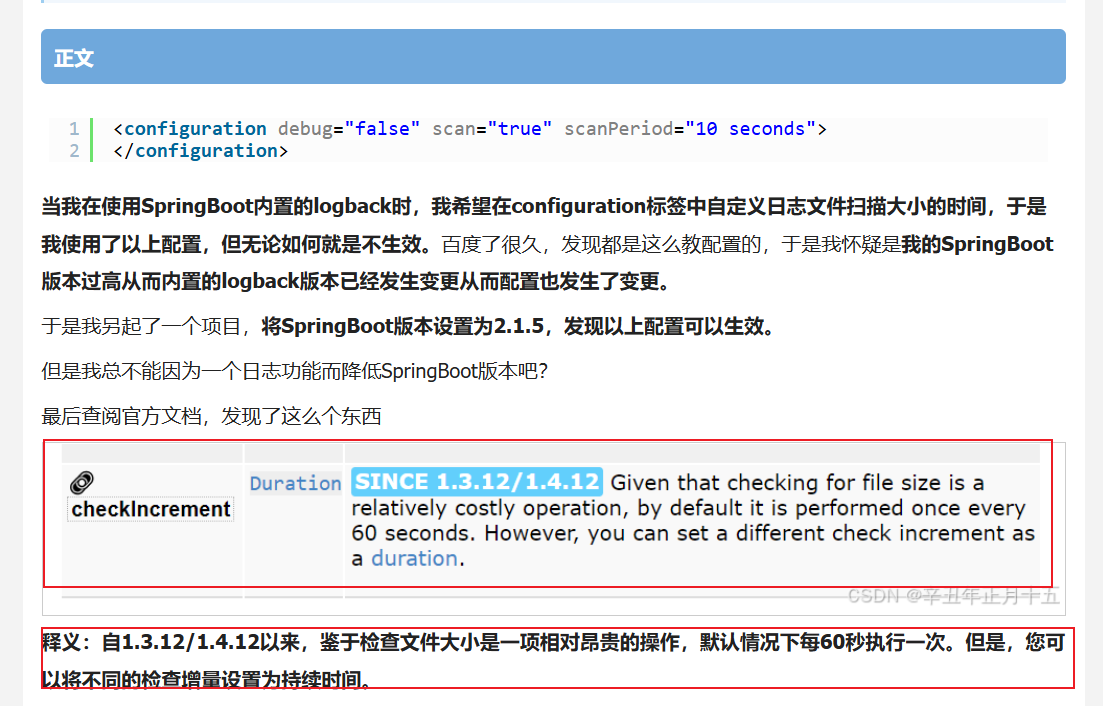Click the SINCE 1.3.12/1.4.12 badge
The height and width of the screenshot is (706, 1103).
coord(477,482)
